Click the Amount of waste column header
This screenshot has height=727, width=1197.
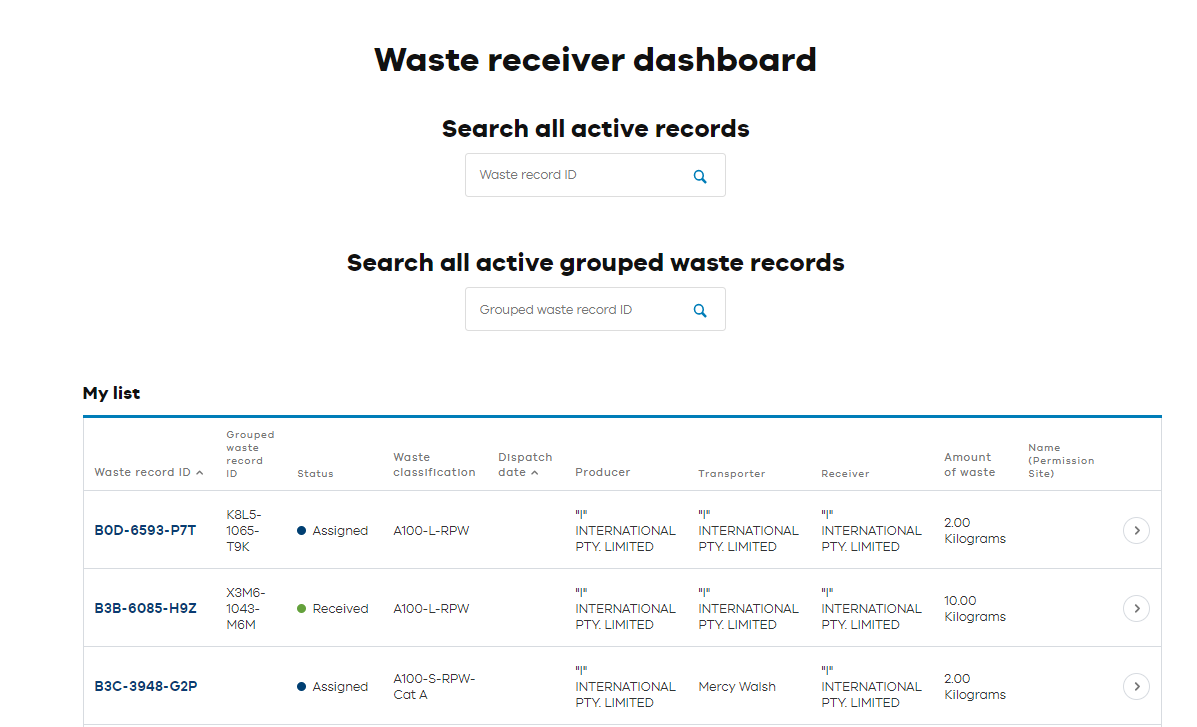[970, 464]
